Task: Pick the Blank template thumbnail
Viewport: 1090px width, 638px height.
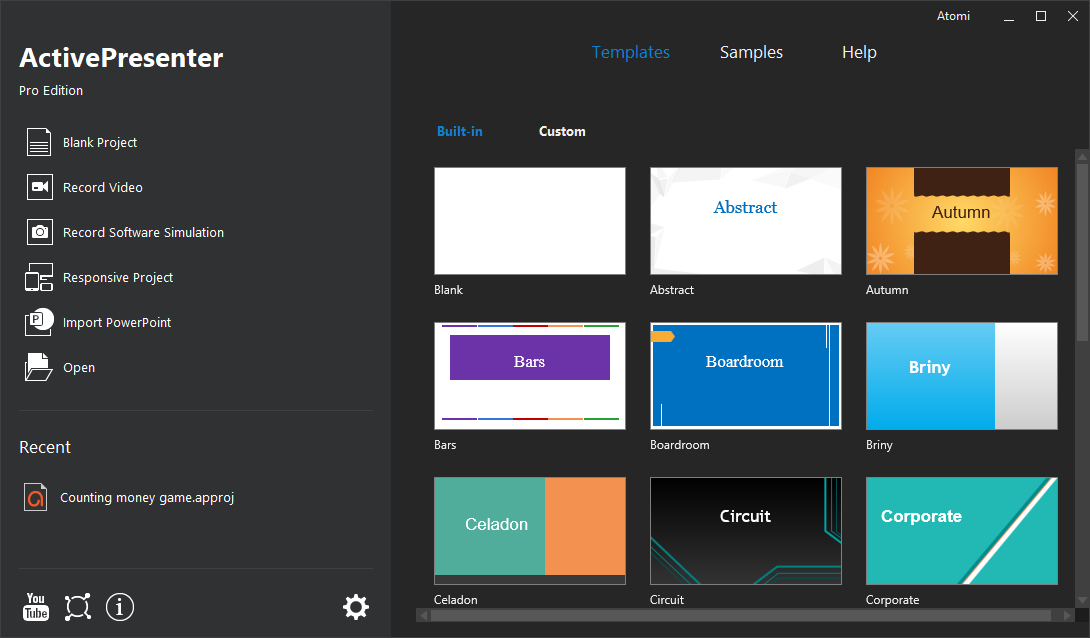Action: pyautogui.click(x=530, y=221)
